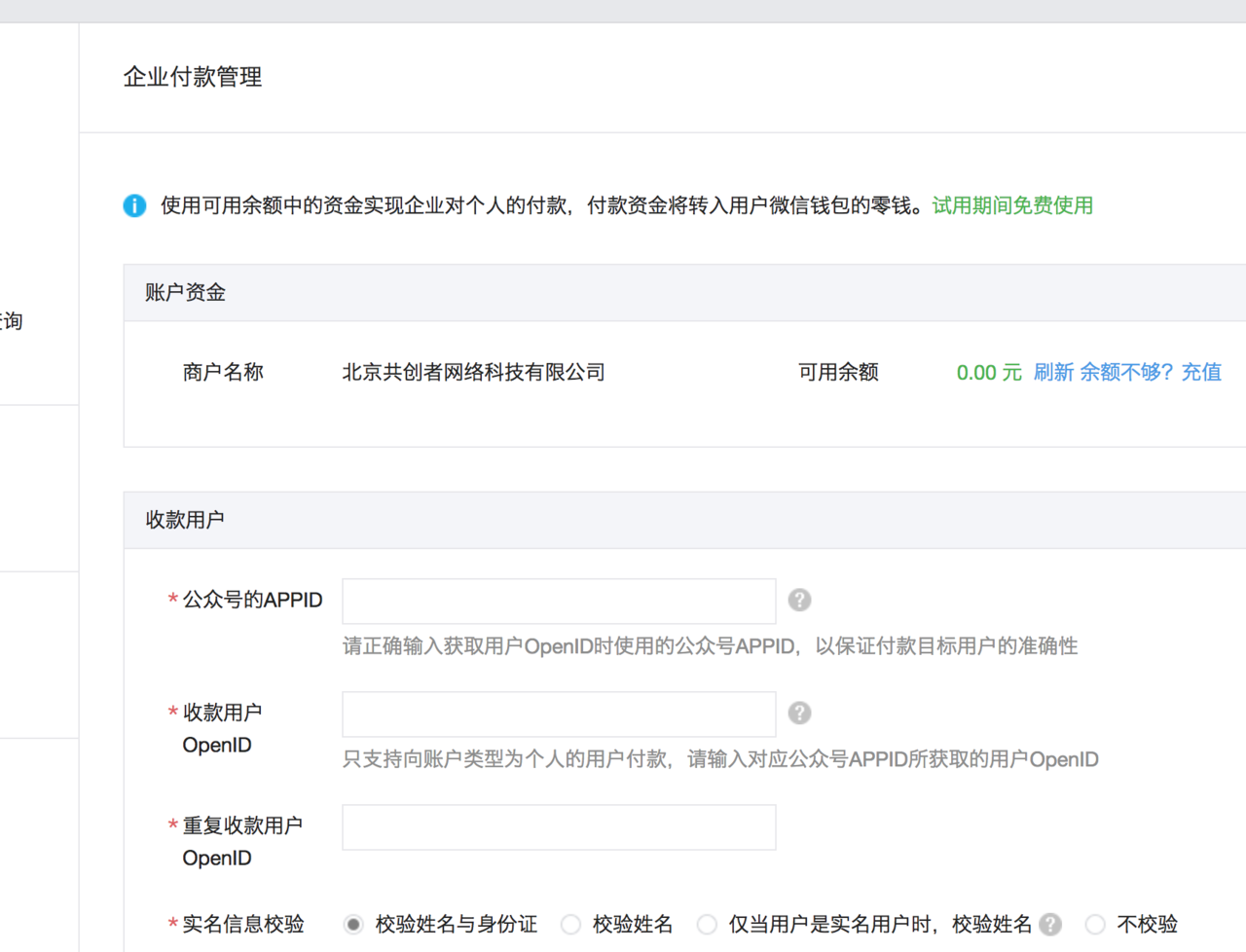The height and width of the screenshot is (952, 1246).
Task: Click the blue info icon beside the notice
Action: click(x=134, y=205)
